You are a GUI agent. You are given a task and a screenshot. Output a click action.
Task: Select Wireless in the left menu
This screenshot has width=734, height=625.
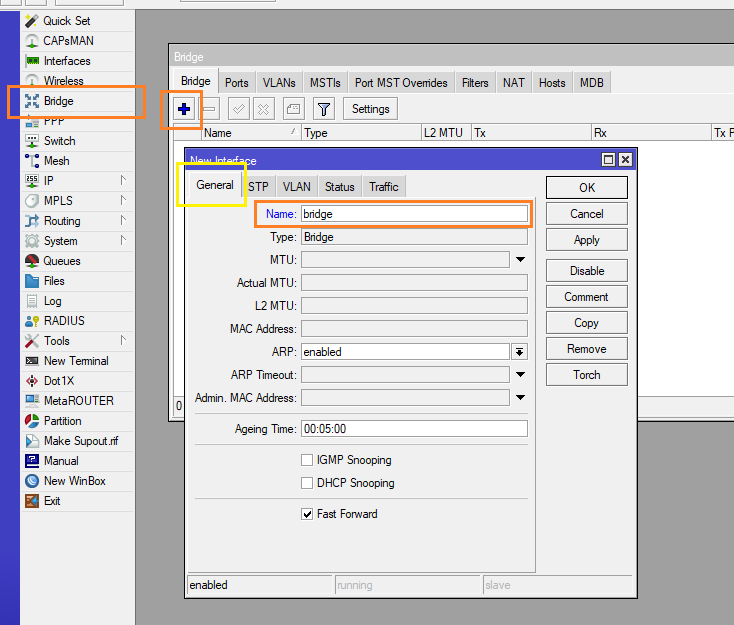click(63, 81)
